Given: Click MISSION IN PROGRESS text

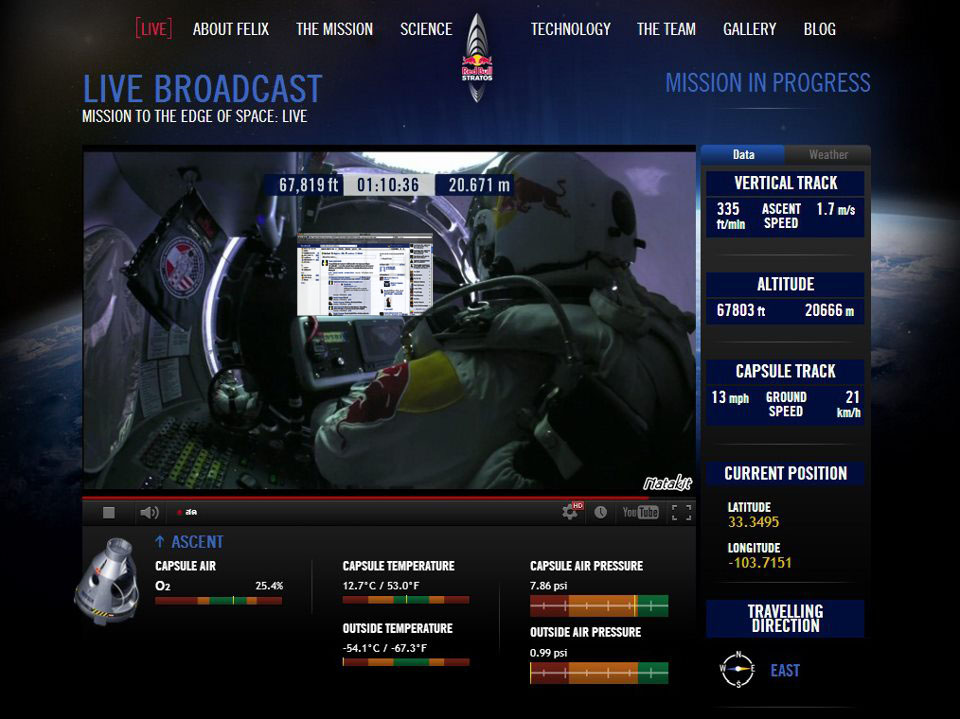Looking at the screenshot, I should [x=768, y=83].
